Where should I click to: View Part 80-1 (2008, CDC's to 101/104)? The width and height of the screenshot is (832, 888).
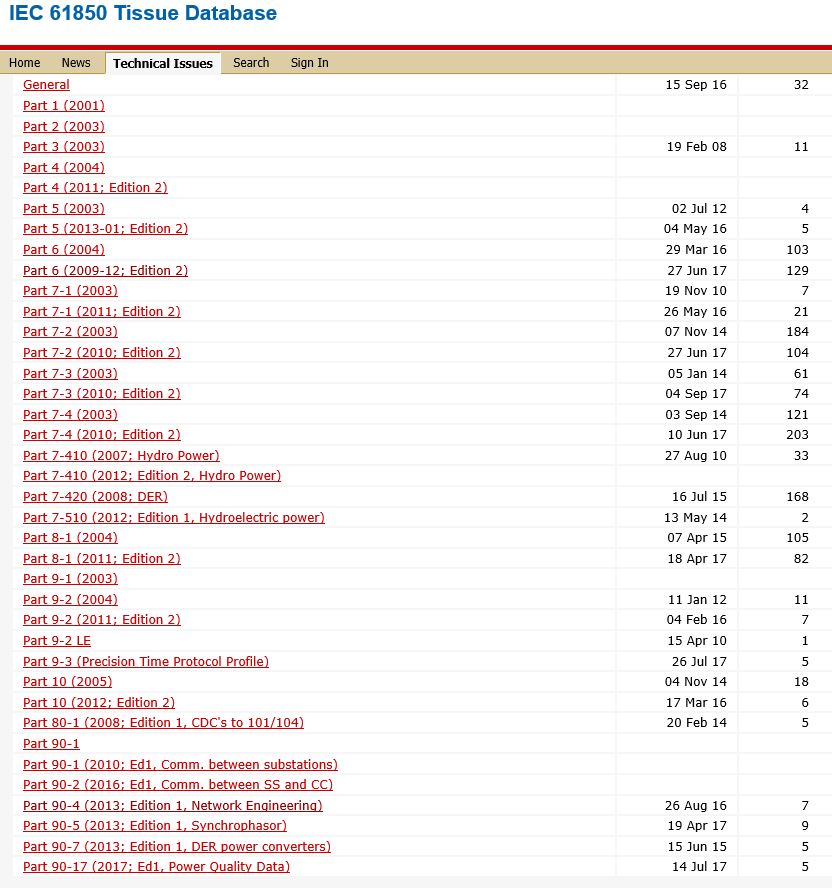pyautogui.click(x=163, y=722)
